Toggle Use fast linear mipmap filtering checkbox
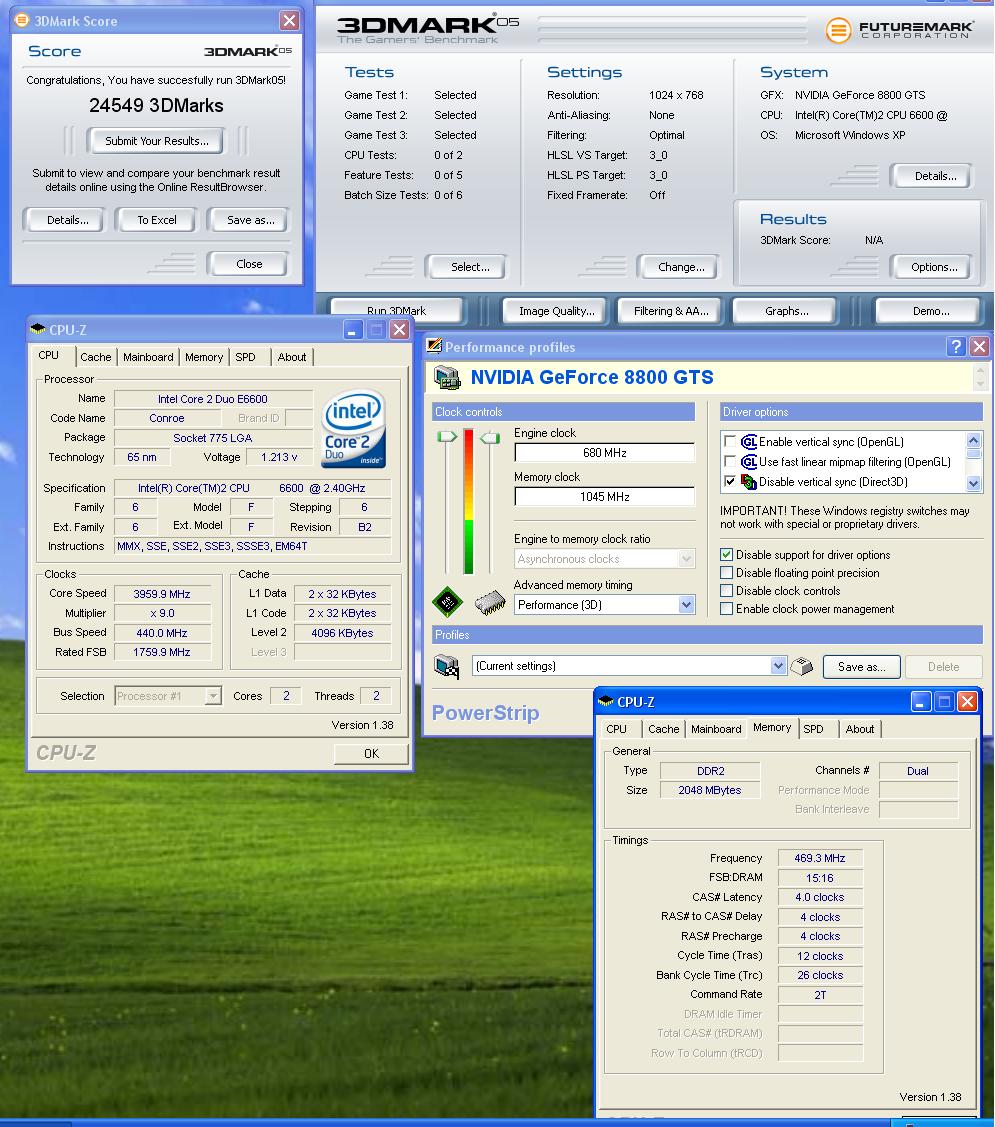The image size is (995, 1127). (x=730, y=461)
